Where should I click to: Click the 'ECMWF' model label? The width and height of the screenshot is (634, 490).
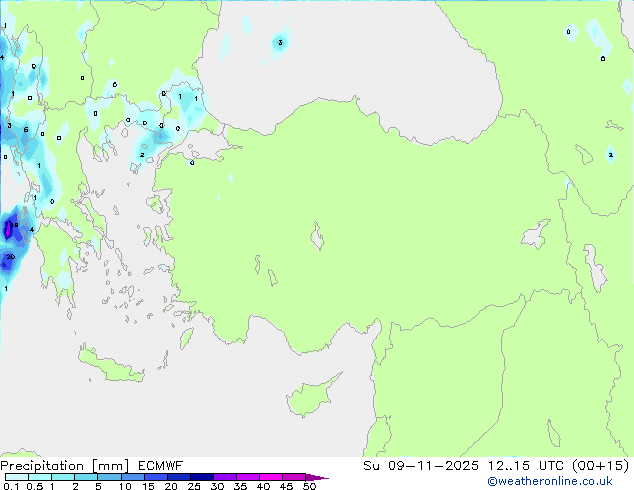pyautogui.click(x=161, y=466)
